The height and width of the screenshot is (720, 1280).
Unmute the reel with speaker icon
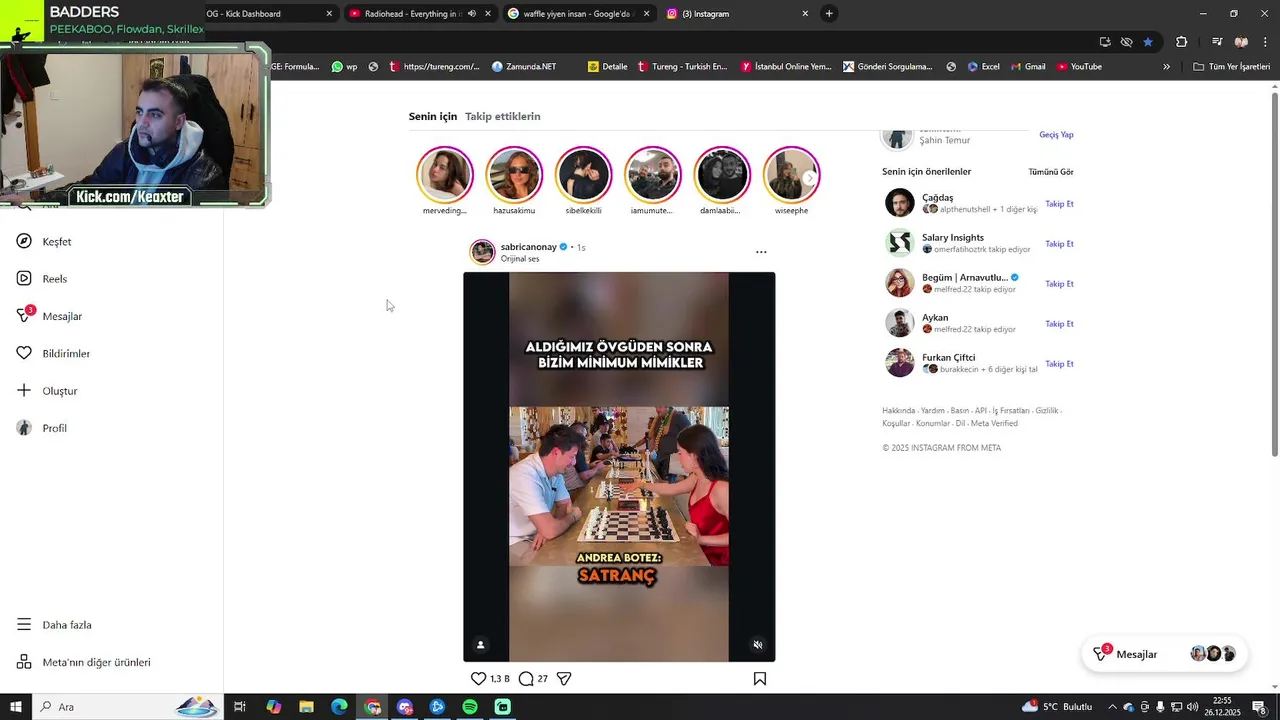click(x=758, y=645)
